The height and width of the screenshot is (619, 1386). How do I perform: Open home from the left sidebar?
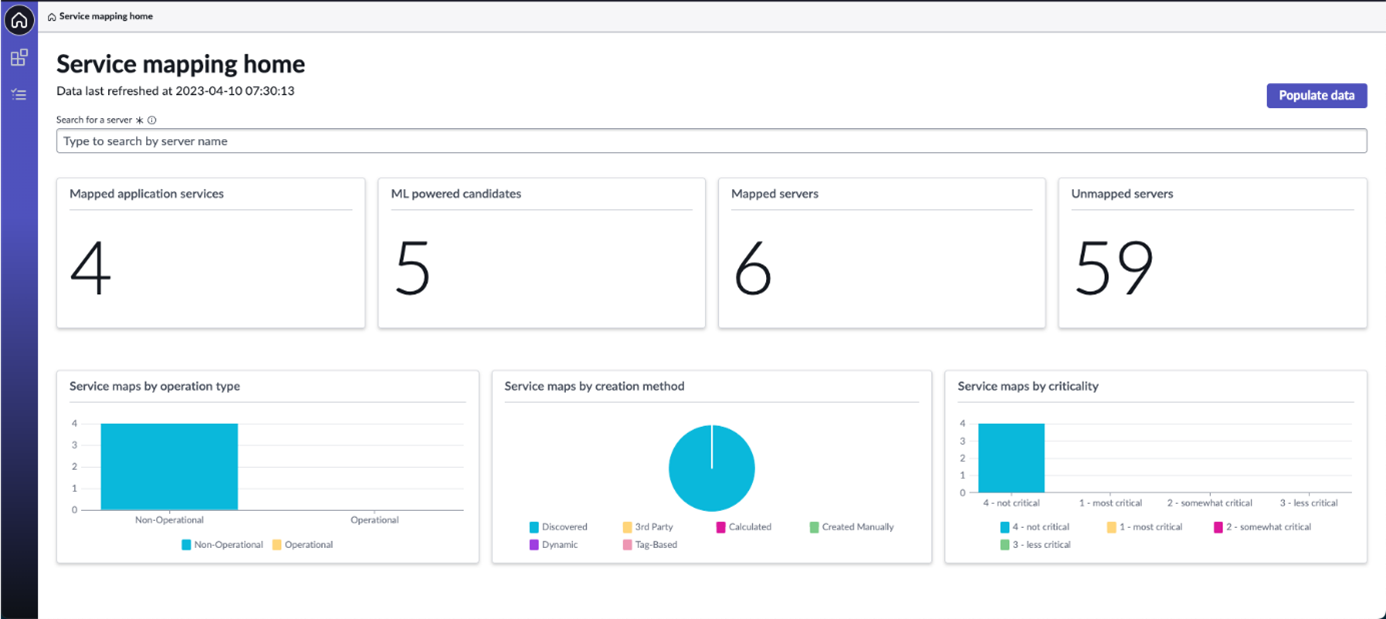pyautogui.click(x=19, y=20)
